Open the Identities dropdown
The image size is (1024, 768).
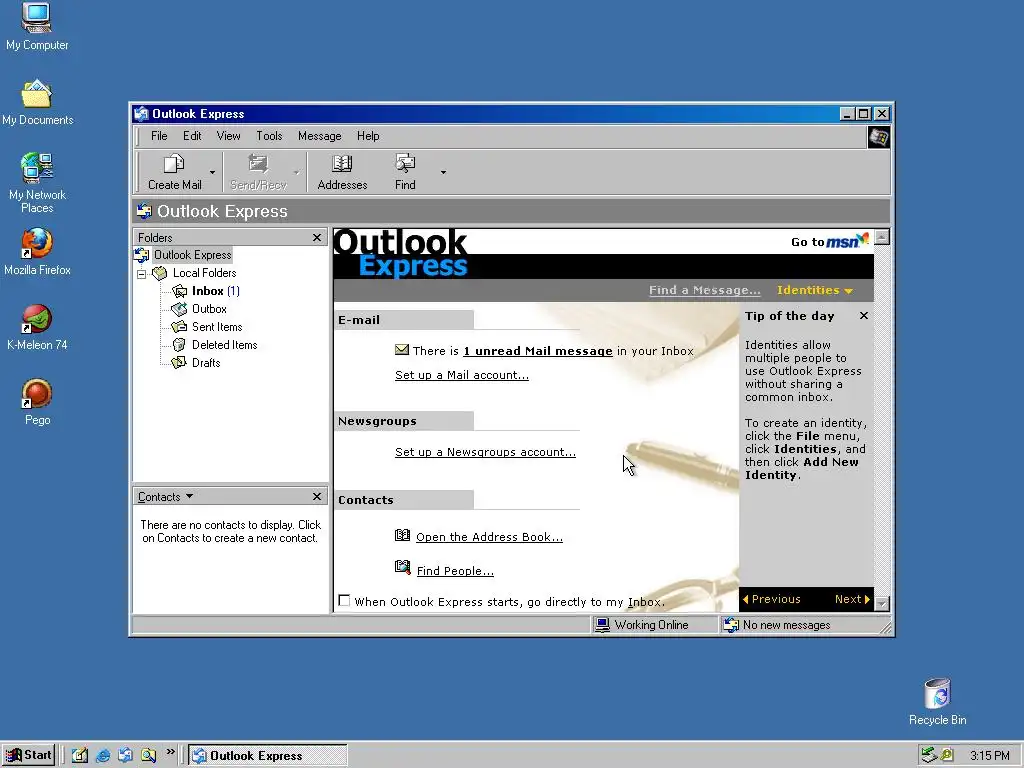(x=814, y=290)
